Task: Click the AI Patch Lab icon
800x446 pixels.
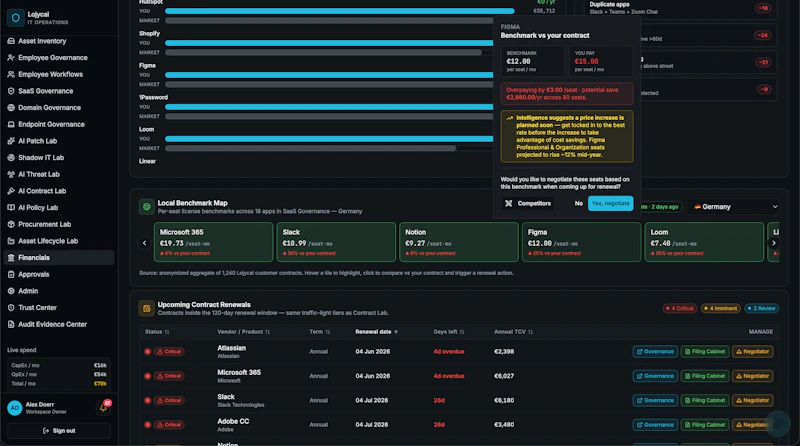Action: click(x=11, y=141)
